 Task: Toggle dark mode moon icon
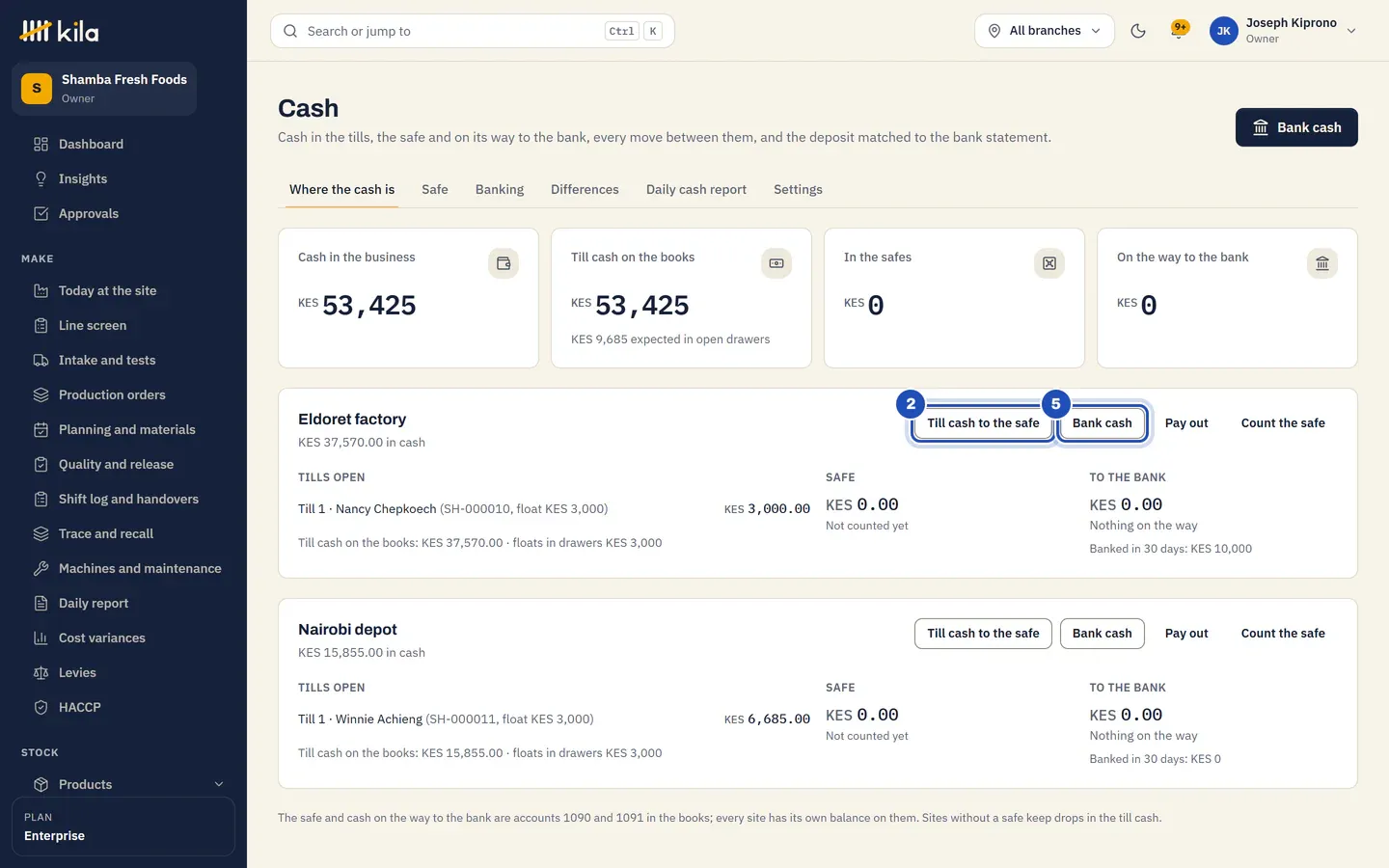pos(1138,31)
